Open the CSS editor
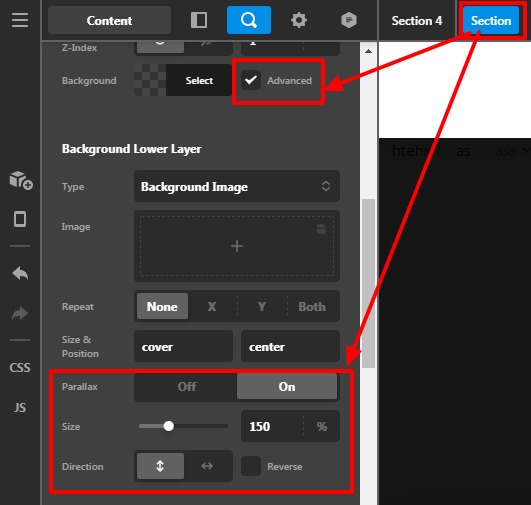 20,367
